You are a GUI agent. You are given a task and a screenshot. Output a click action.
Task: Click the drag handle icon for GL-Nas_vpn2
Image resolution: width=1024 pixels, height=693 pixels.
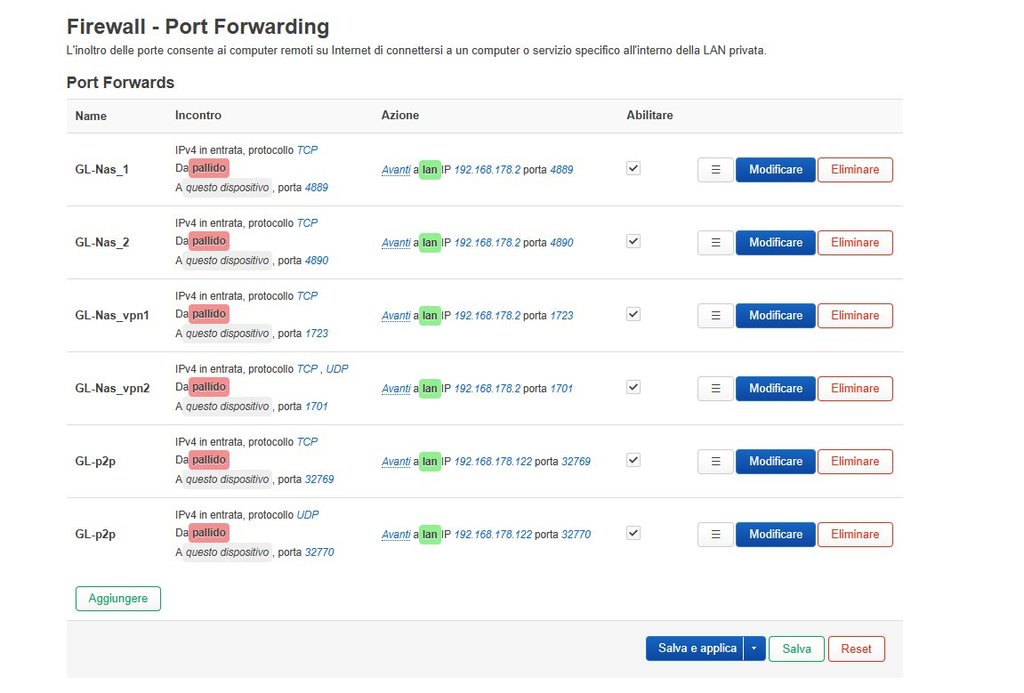click(715, 389)
